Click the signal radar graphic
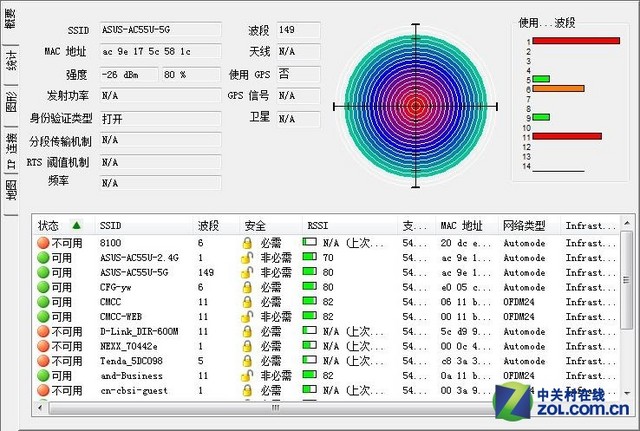This screenshot has width=640, height=431. click(416, 106)
